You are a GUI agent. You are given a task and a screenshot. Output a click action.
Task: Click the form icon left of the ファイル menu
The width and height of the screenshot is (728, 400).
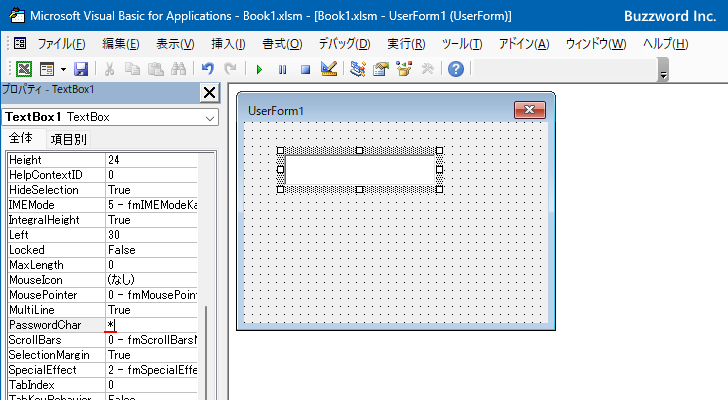coord(20,44)
